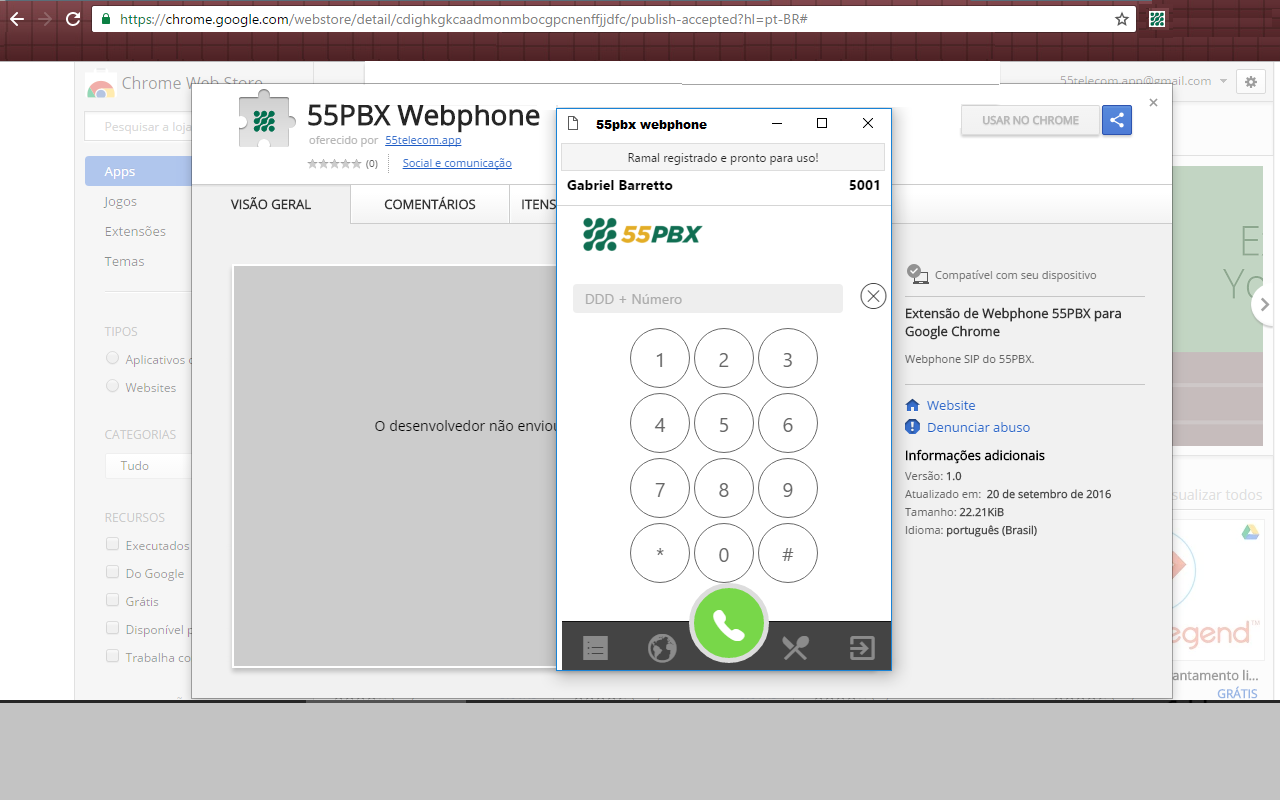The image size is (1280, 800).
Task: Click the star rating in extension header
Action: (334, 163)
